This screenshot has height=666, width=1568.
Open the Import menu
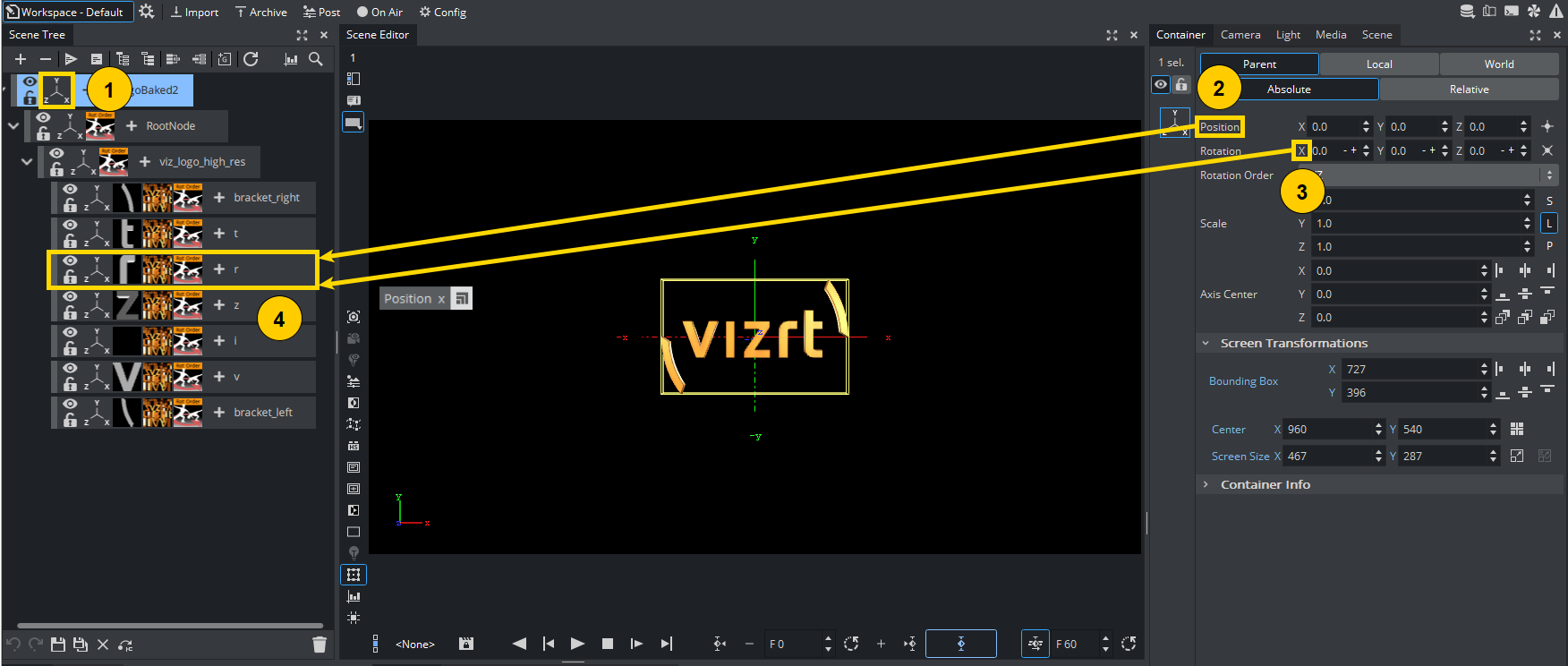(194, 12)
